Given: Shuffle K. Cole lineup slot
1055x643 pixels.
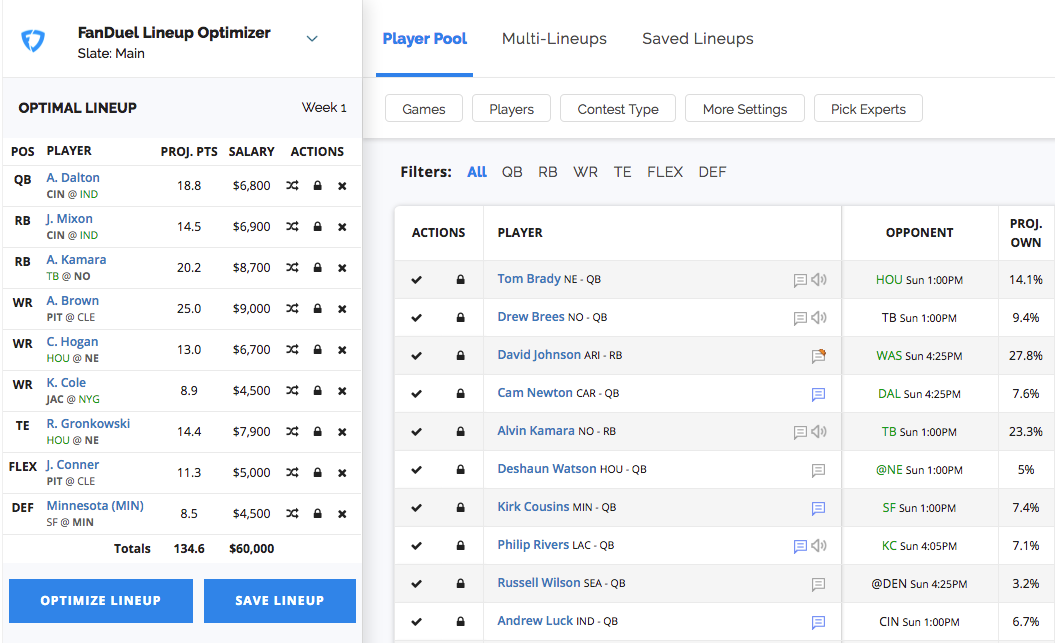Looking at the screenshot, I should 292,391.
